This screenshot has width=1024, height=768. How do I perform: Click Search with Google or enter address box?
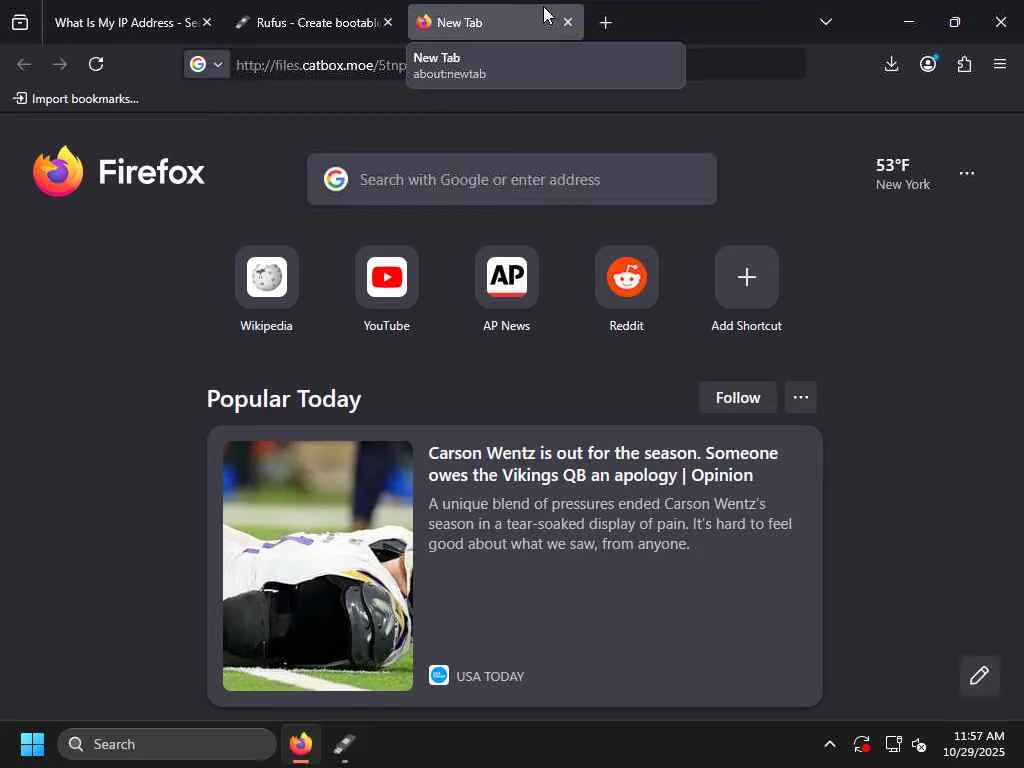[x=512, y=179]
